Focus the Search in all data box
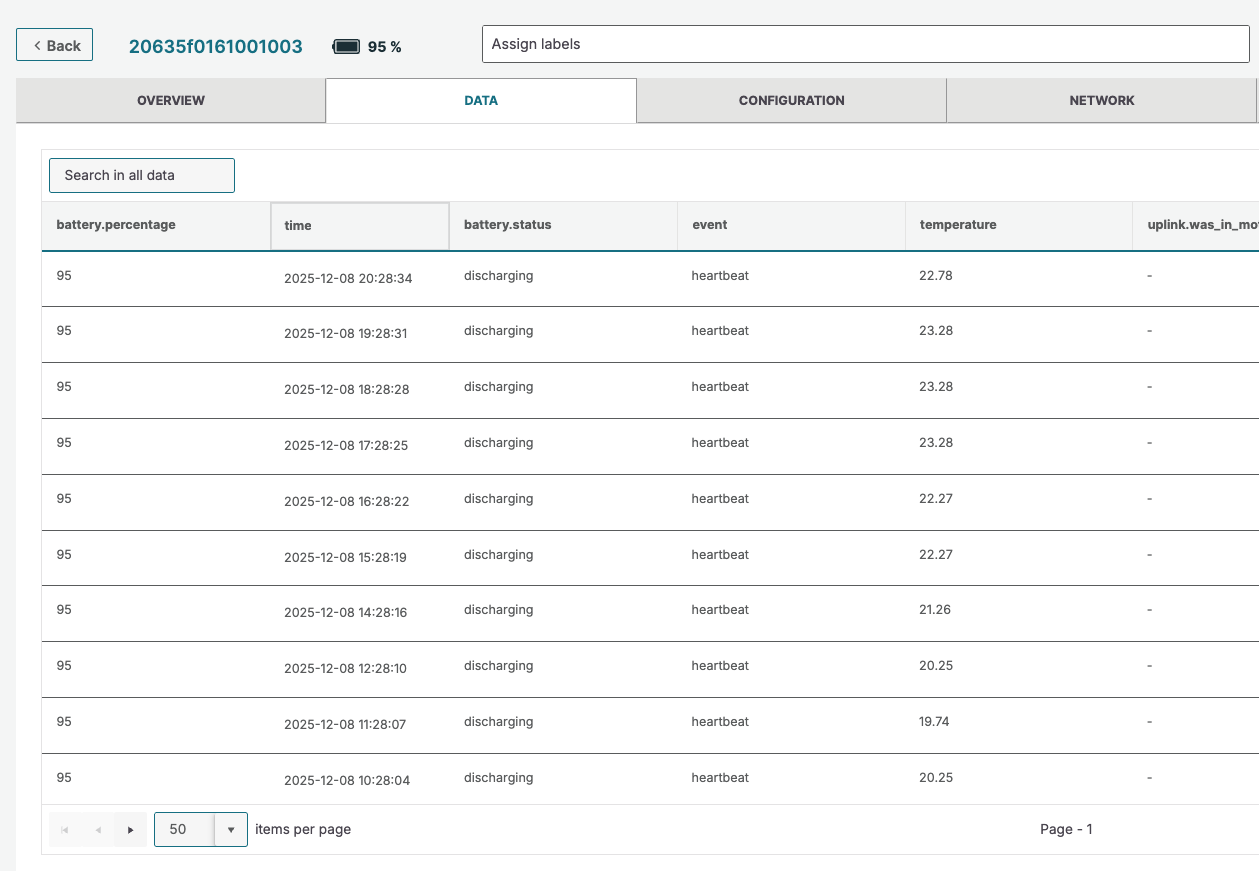1259x871 pixels. (x=142, y=175)
